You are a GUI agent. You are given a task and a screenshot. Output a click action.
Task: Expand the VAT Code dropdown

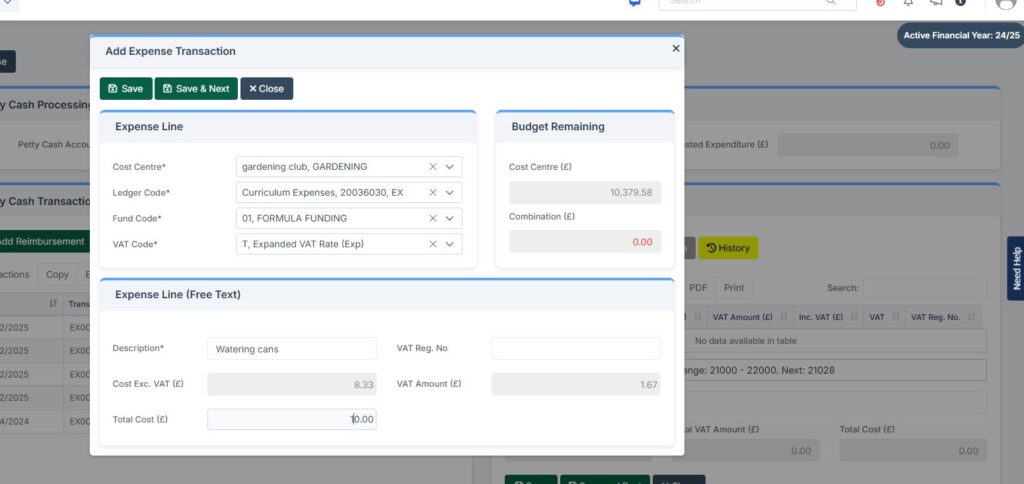coord(450,244)
